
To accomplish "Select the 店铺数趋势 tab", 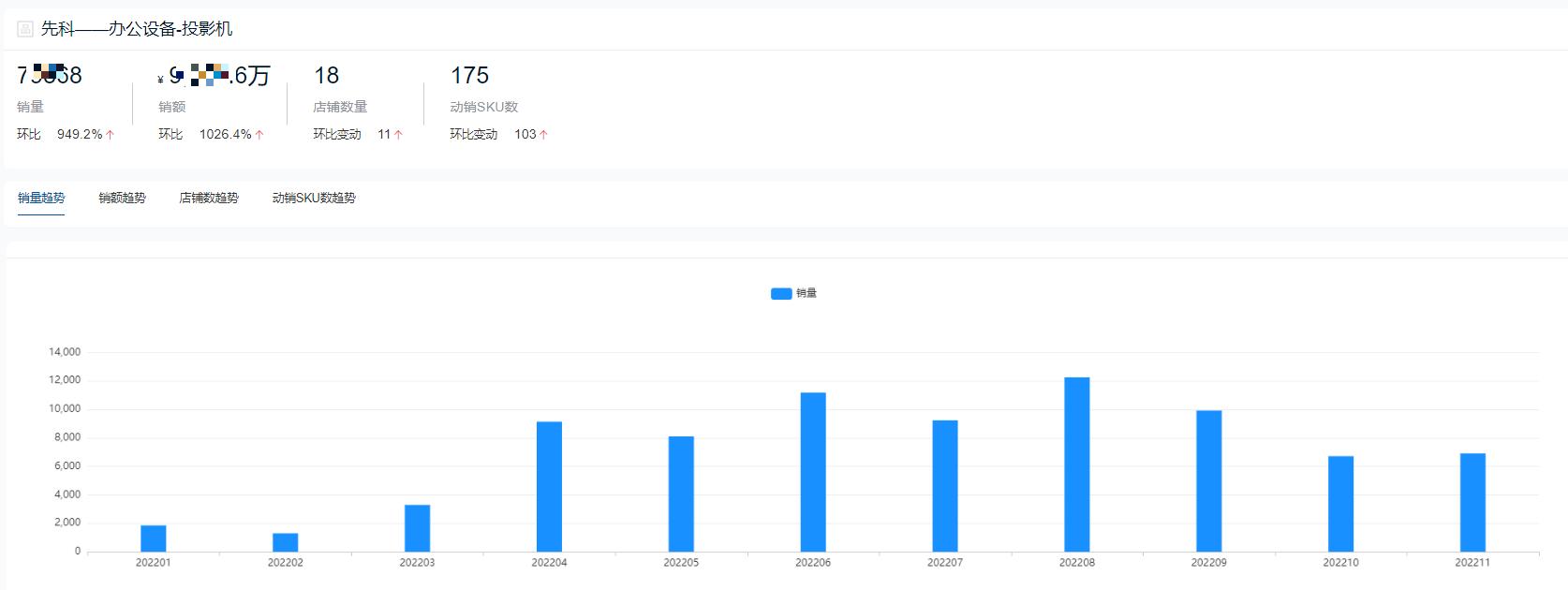I will (x=209, y=198).
